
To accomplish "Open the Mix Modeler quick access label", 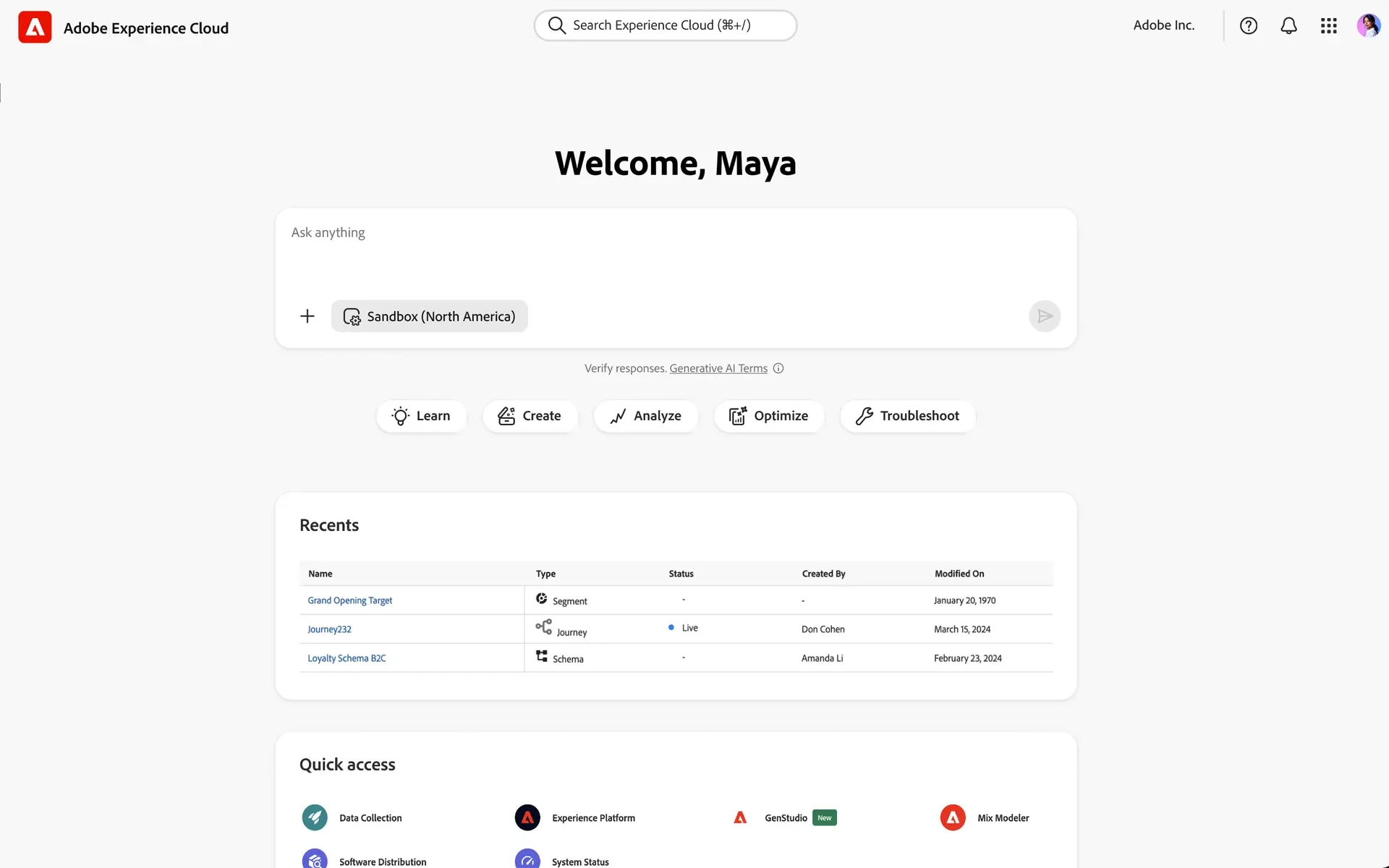I will [x=1003, y=818].
